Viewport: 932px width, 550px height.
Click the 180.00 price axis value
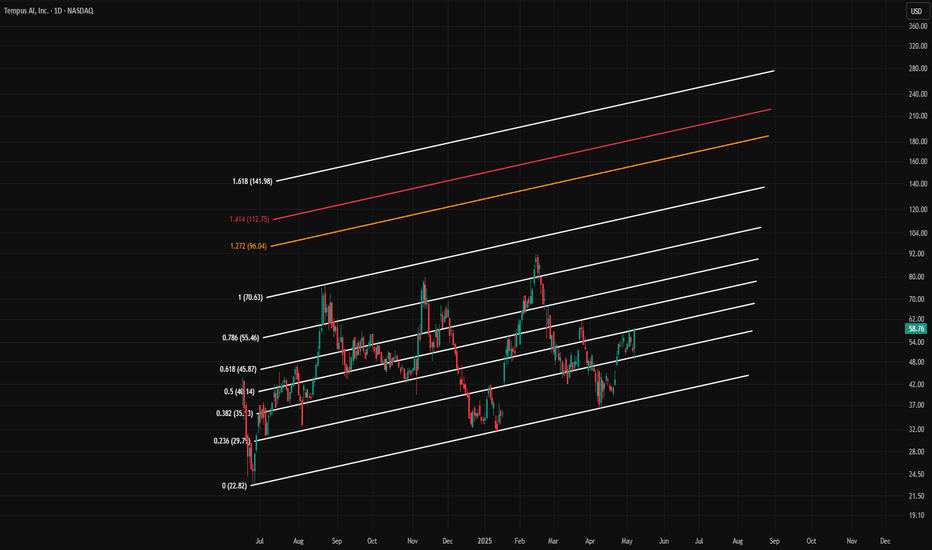918,142
